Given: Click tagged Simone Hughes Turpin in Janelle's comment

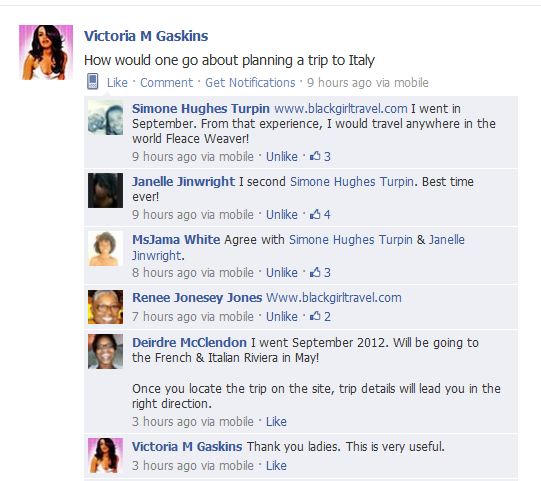Looking at the screenshot, I should click(352, 182).
